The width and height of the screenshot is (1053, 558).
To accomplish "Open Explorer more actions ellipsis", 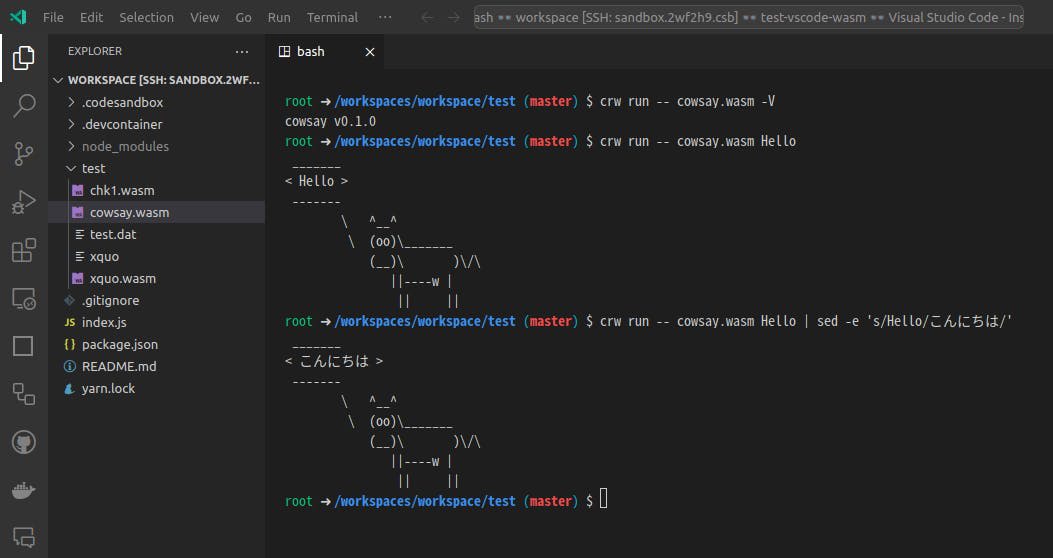I will (x=242, y=51).
